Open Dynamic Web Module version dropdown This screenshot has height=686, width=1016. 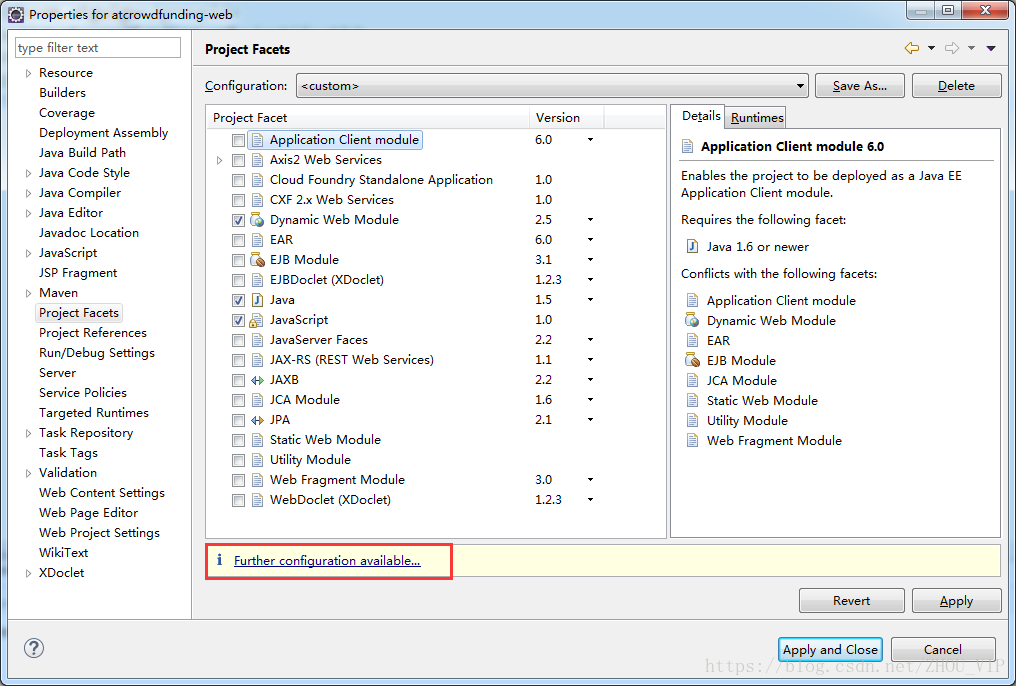tap(590, 220)
